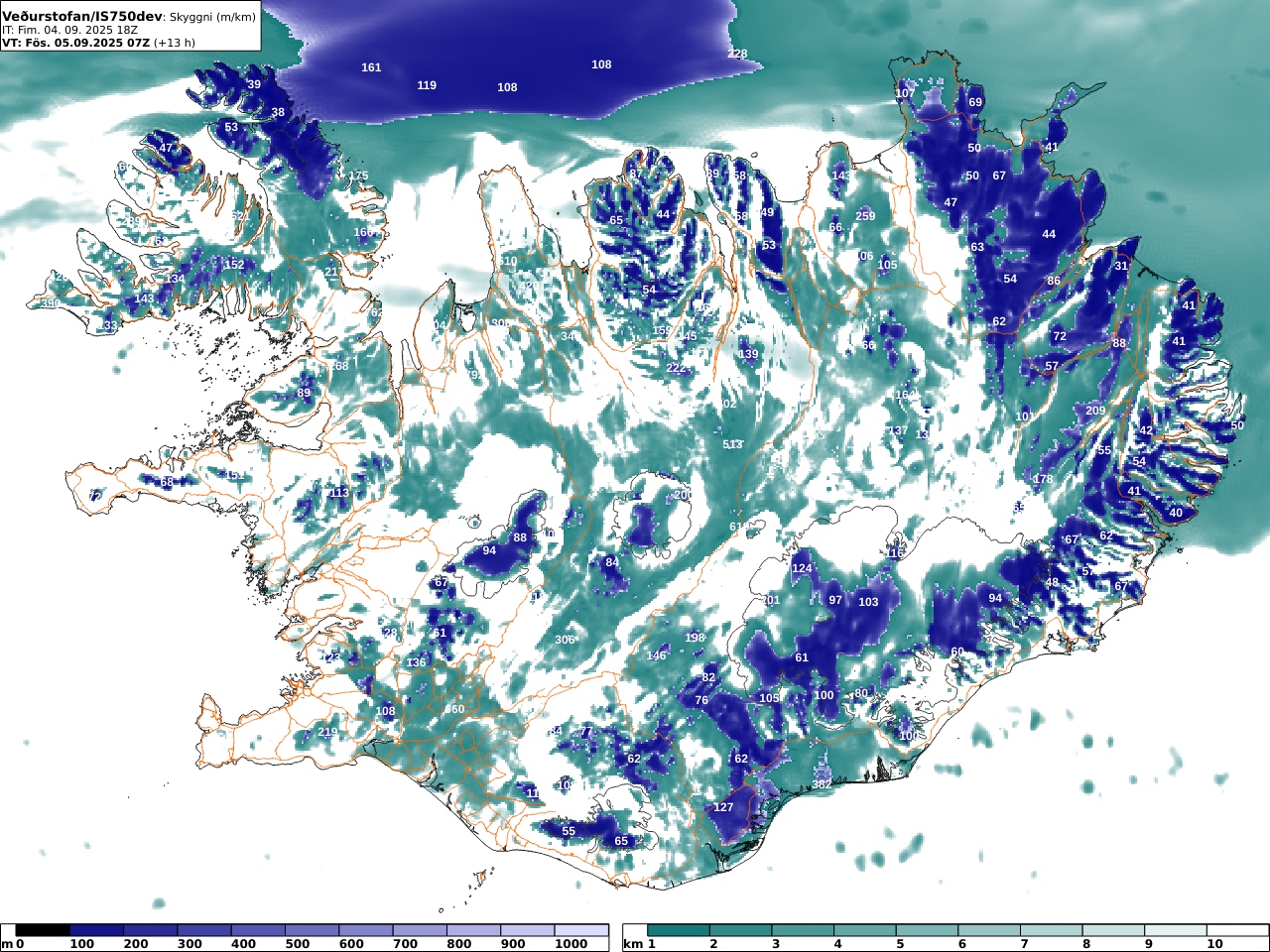Click the 40 value on the east fjords
Screen dimensions: 1270x952
(1176, 513)
